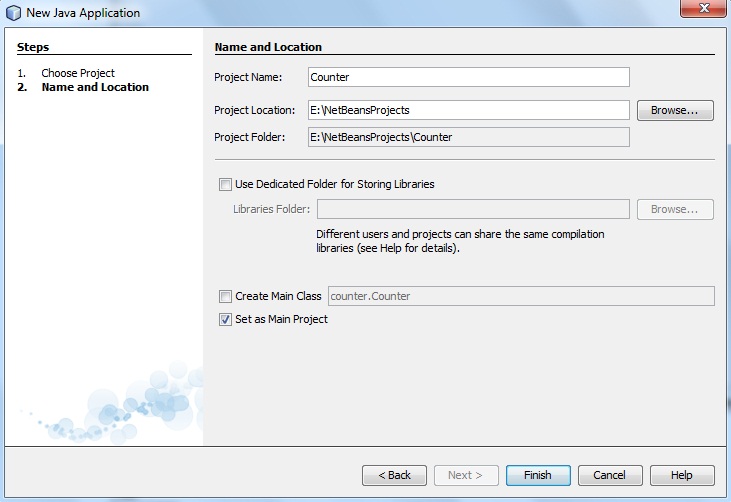Click the Steps heading
The image size is (731, 502).
click(x=33, y=47)
